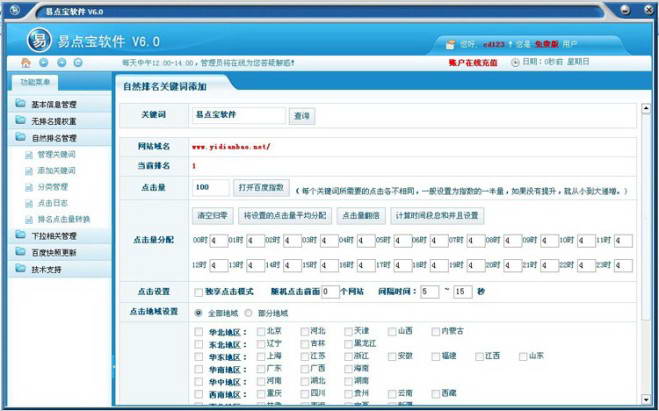Click the 12时 click count field
The width and height of the screenshot is (659, 411).
click(x=219, y=266)
